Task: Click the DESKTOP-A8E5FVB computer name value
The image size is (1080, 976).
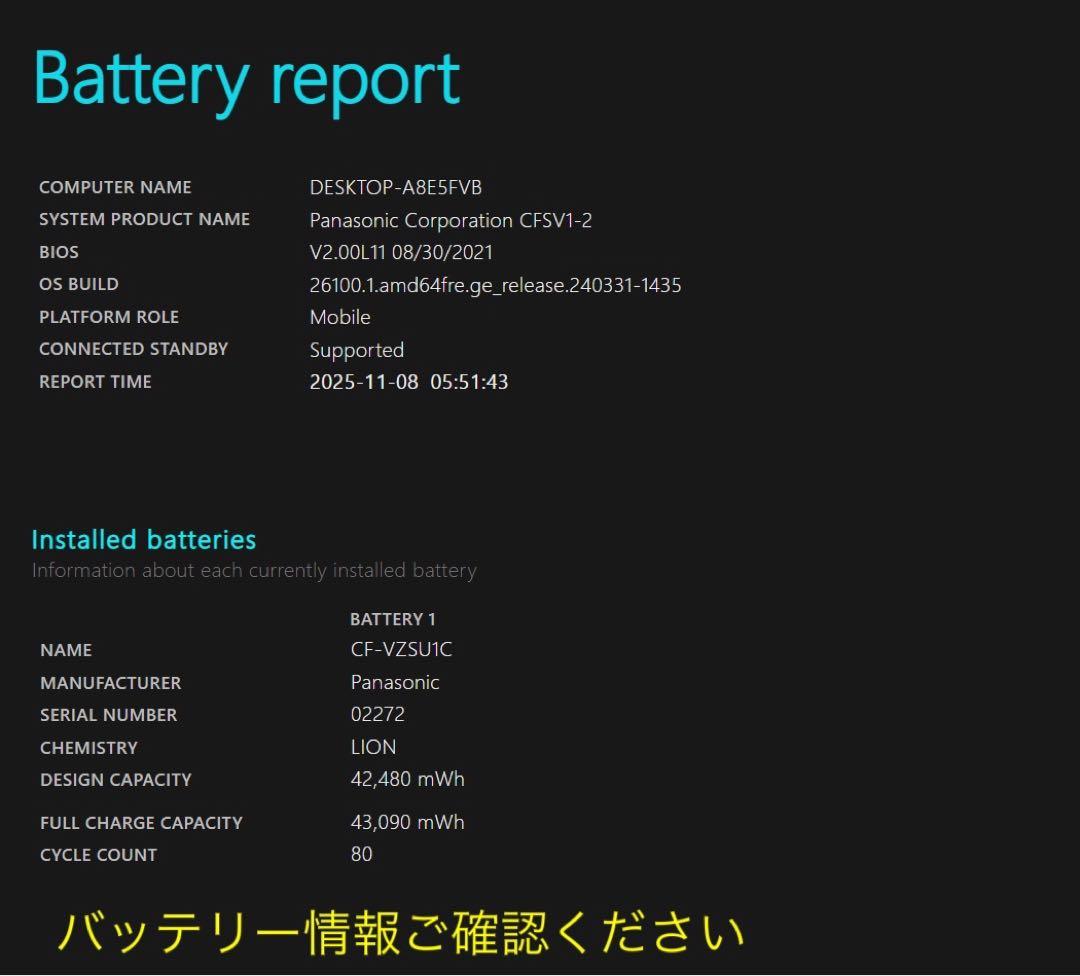Action: [x=396, y=187]
